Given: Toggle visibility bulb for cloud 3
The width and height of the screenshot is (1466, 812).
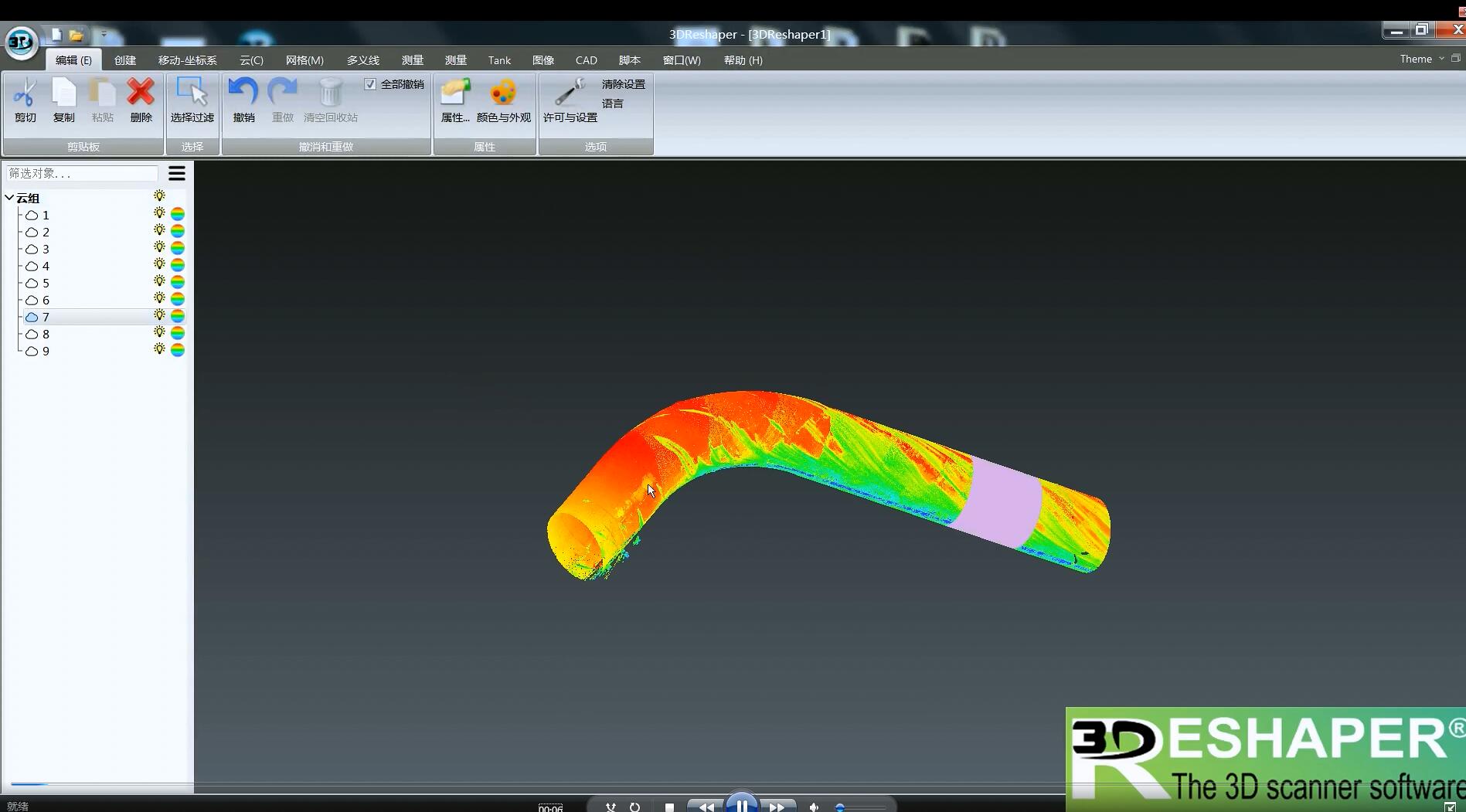Looking at the screenshot, I should click(159, 247).
